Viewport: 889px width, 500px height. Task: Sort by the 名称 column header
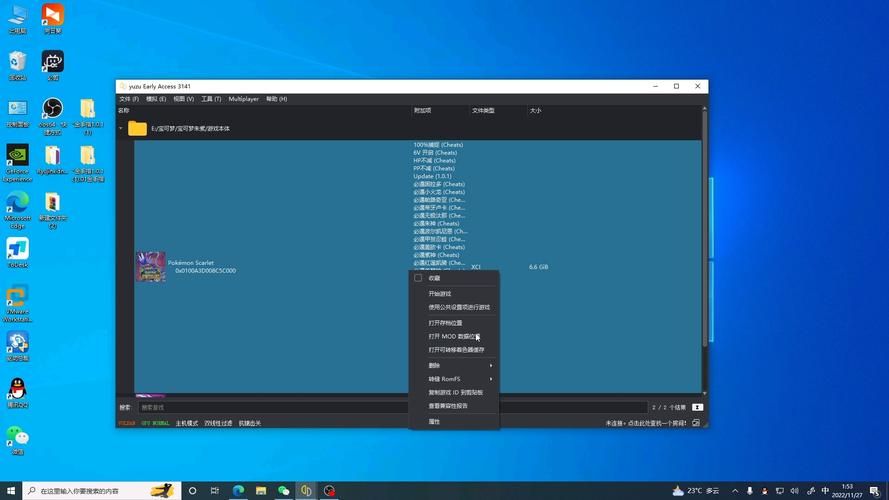(124, 111)
